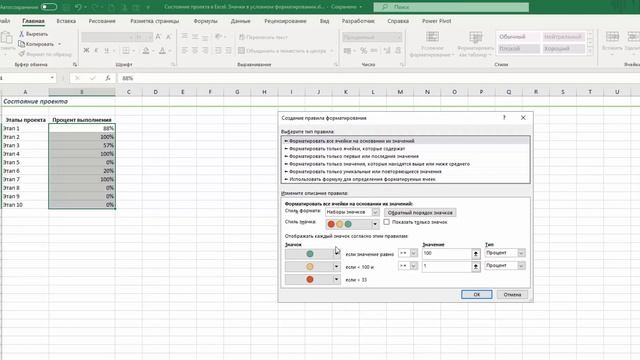This screenshot has width=640, height=360.
Task: Open the Рисование ribbon tab
Action: [102, 21]
